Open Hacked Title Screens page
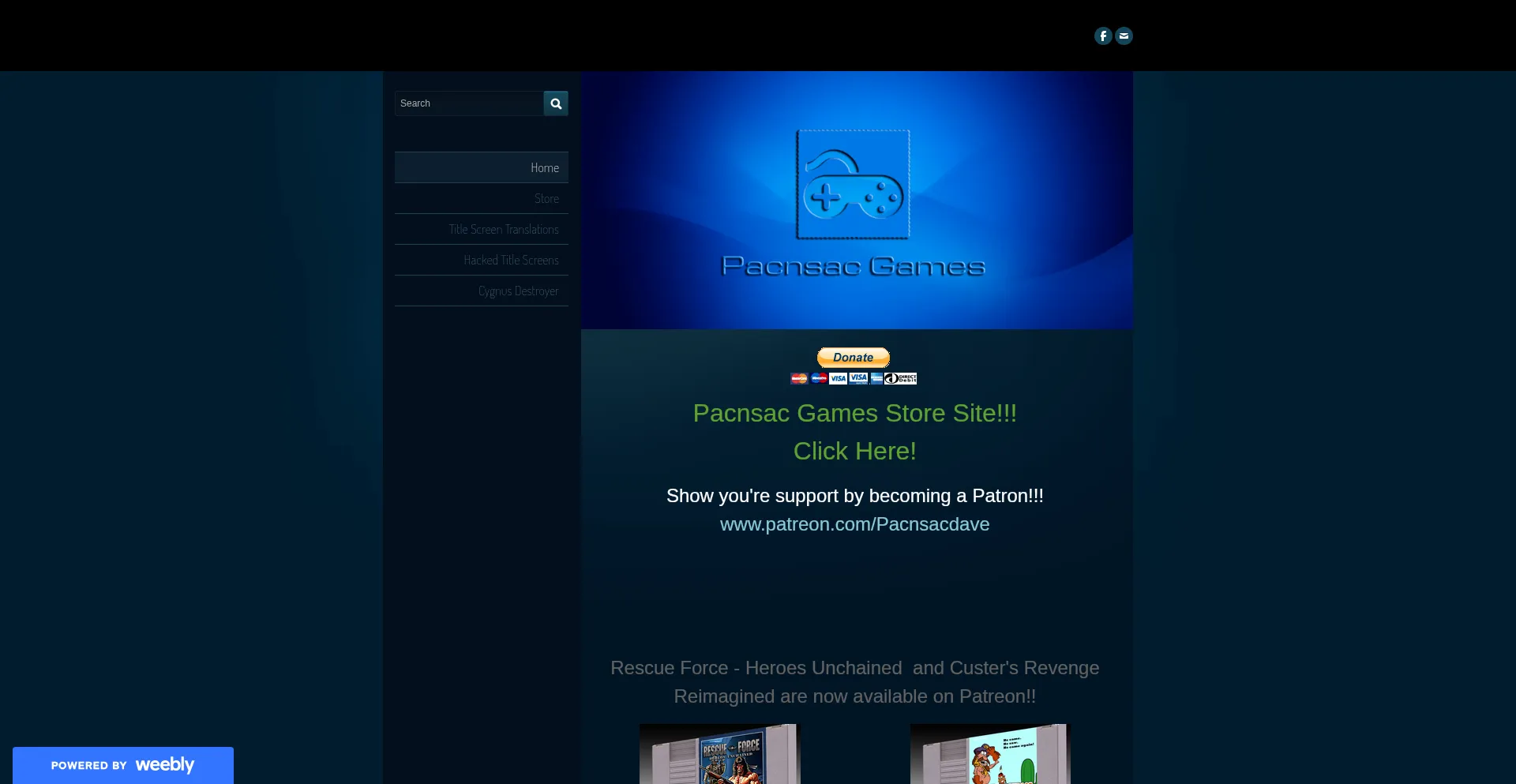The width and height of the screenshot is (1516, 784). click(x=482, y=260)
